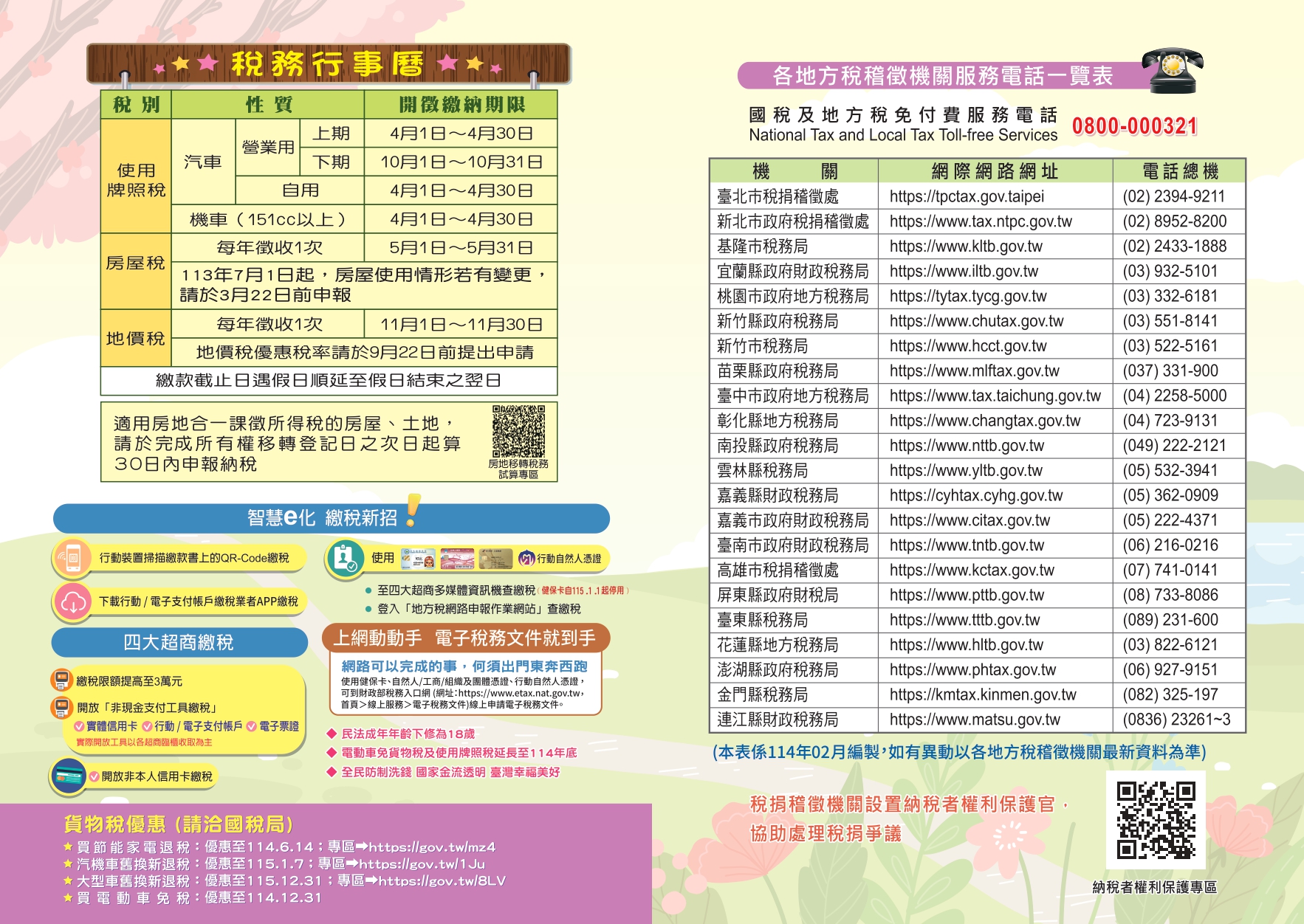The image size is (1304, 924).
Task: Click the 地價稅 period 11月1日～11月30日
Action: click(x=461, y=325)
